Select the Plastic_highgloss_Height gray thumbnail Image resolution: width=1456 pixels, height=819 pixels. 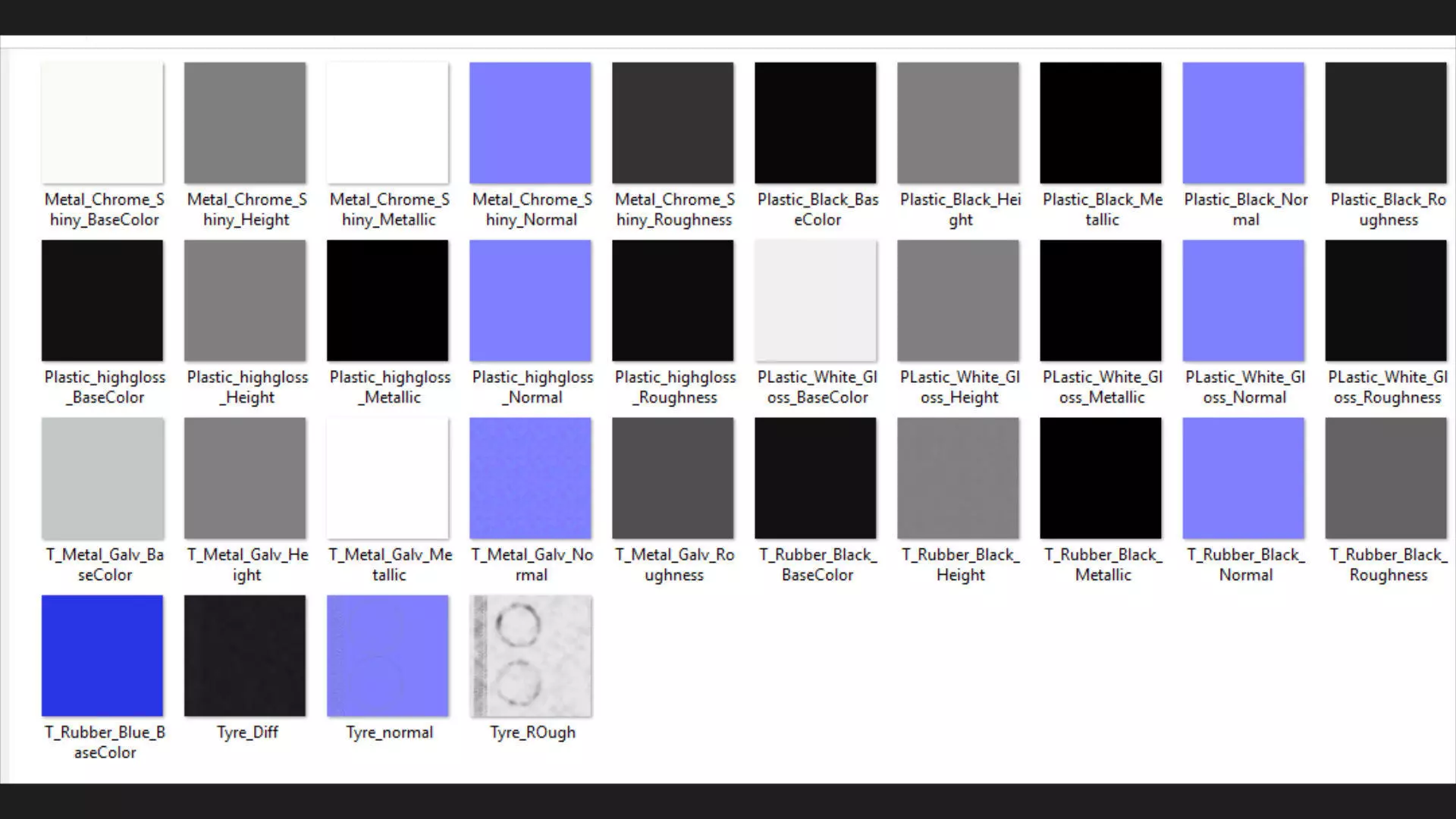245,300
